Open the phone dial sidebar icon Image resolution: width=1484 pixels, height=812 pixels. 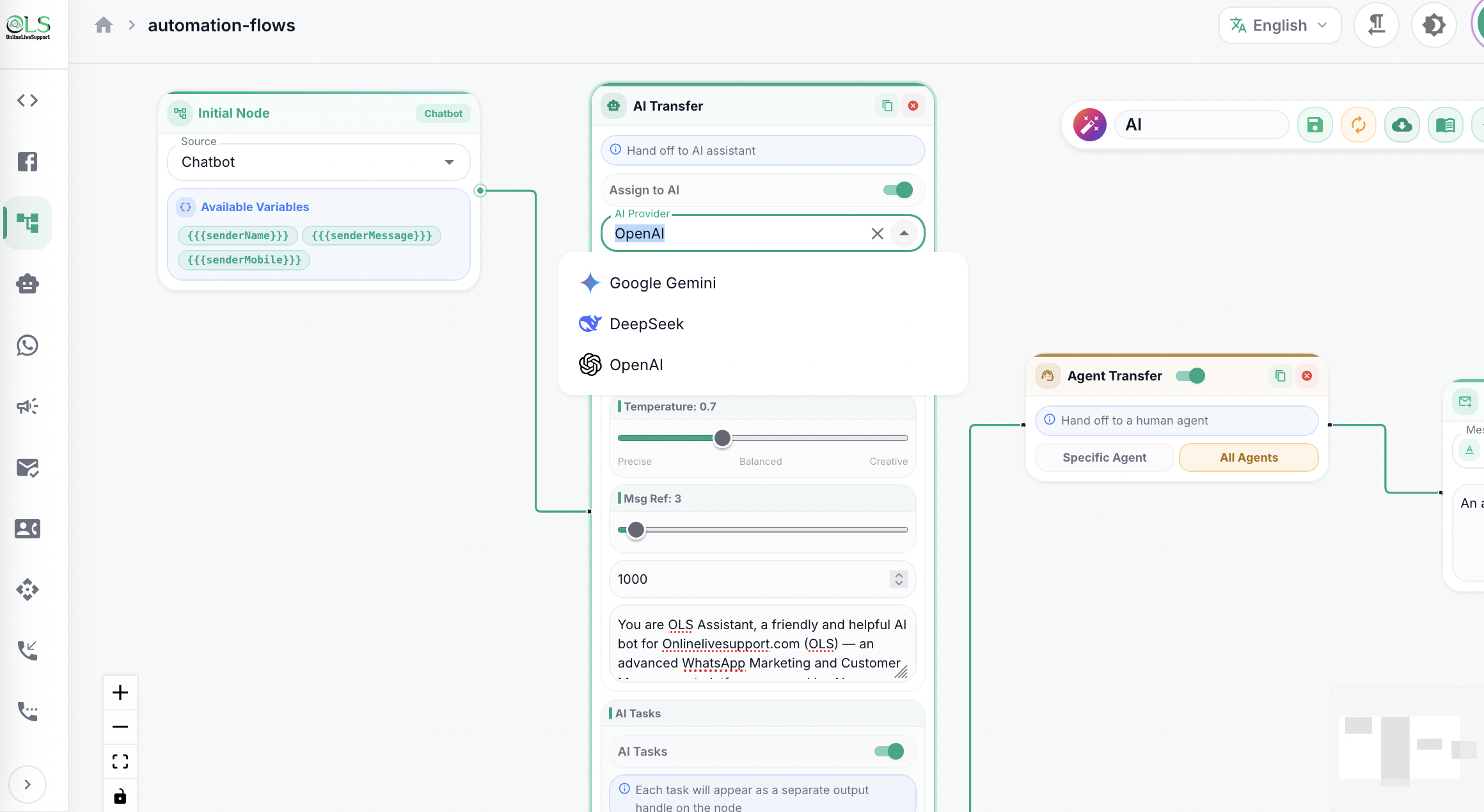(28, 711)
